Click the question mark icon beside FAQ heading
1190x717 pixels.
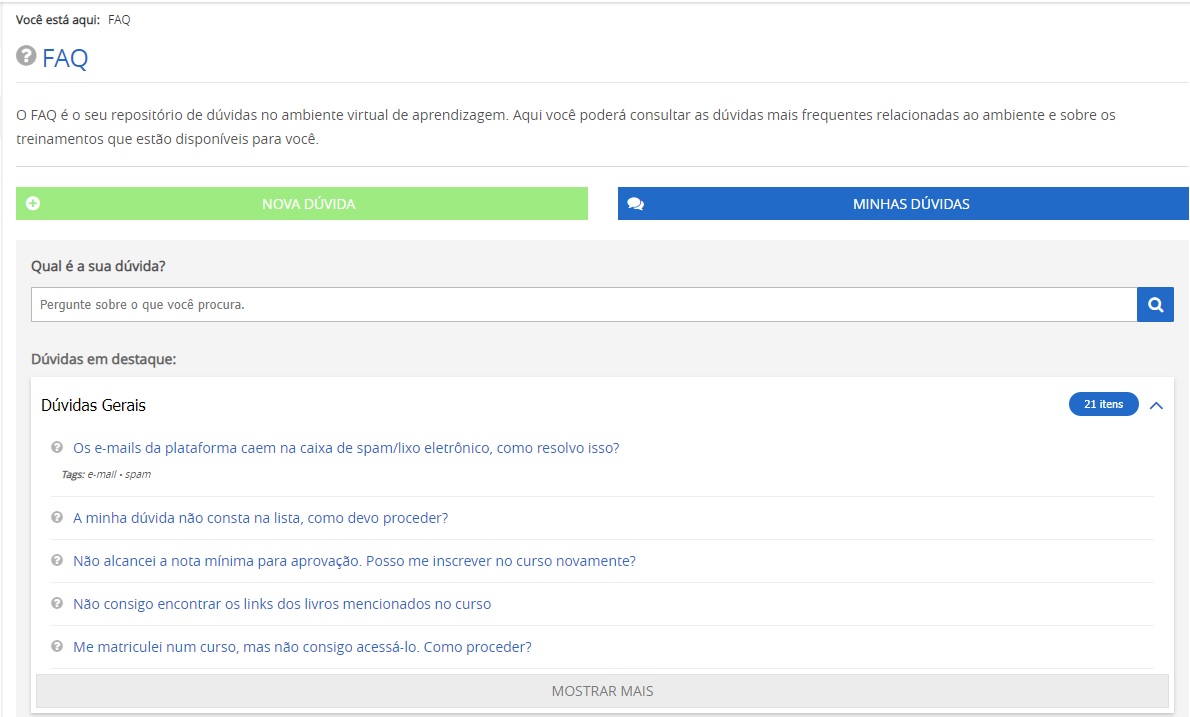click(x=26, y=57)
